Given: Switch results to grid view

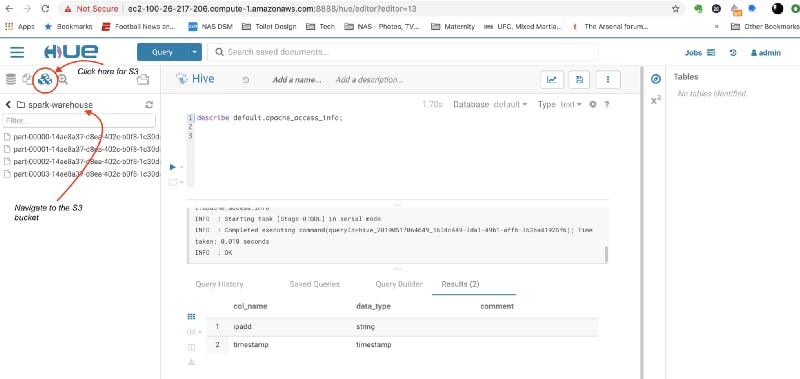Looking at the screenshot, I should pyautogui.click(x=191, y=317).
